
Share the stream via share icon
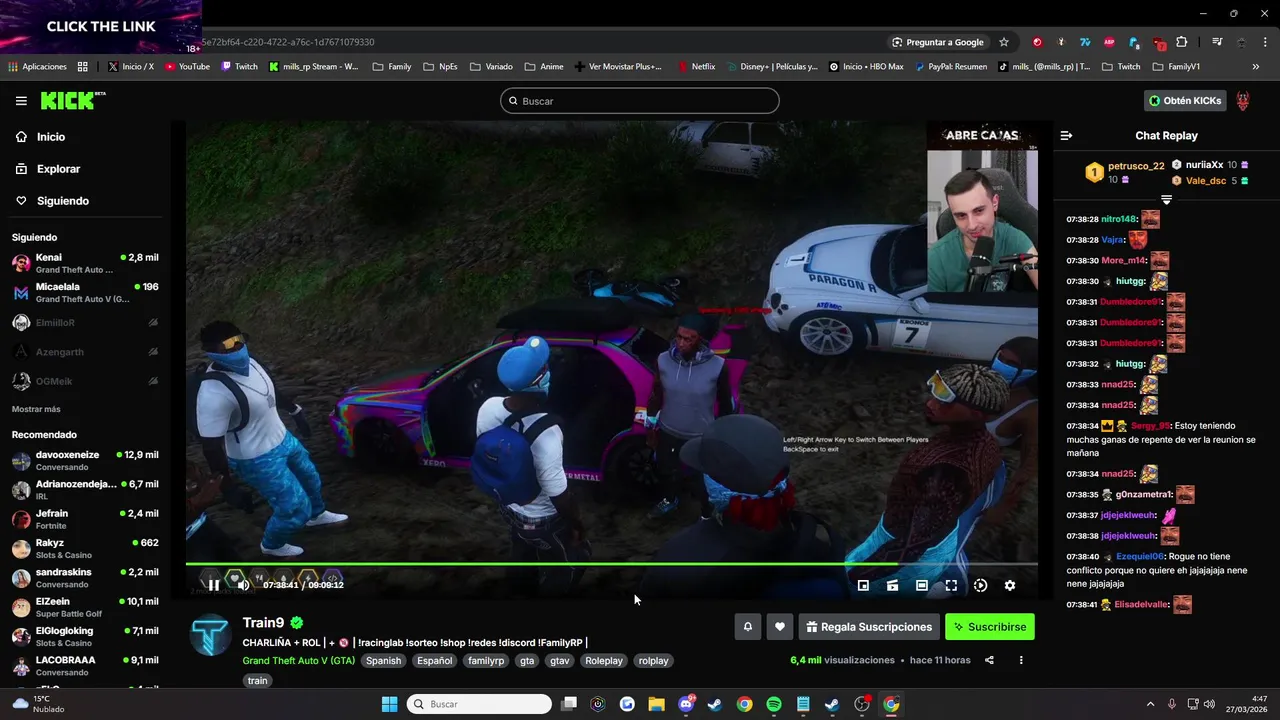pyautogui.click(x=989, y=660)
